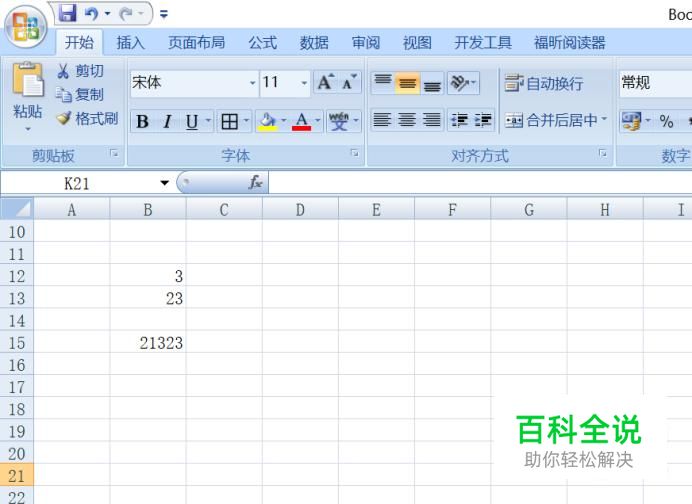
Task: Click the fx insert function icon
Action: pos(256,182)
